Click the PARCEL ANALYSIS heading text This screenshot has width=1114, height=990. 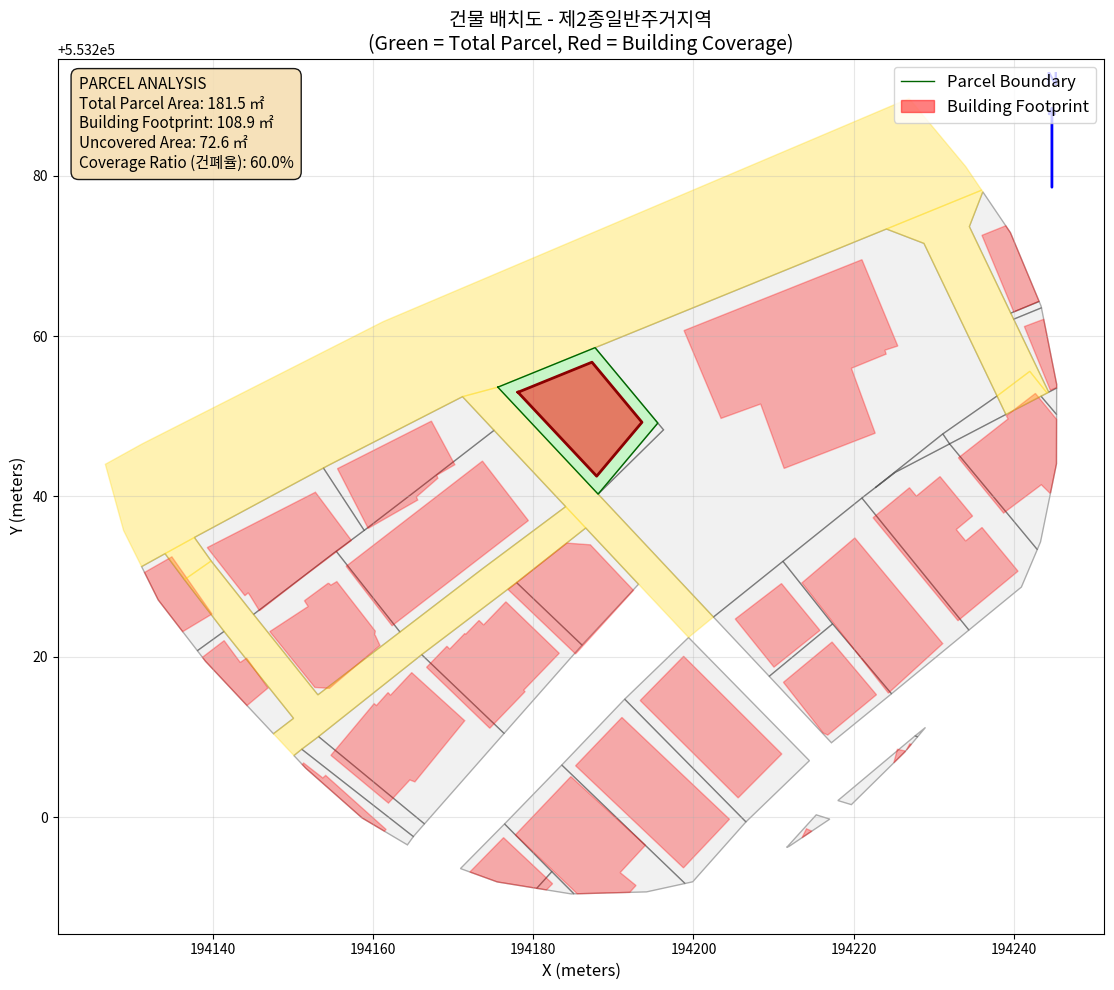coord(142,83)
